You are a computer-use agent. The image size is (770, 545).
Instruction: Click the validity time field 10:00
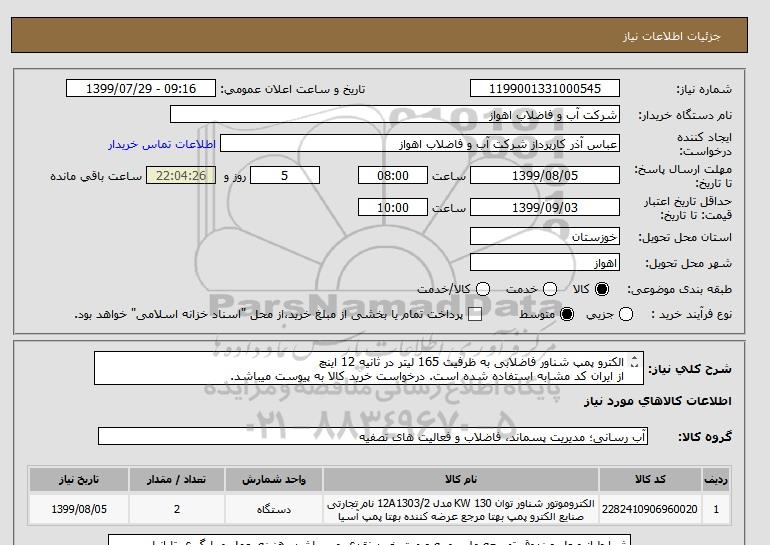pos(393,207)
